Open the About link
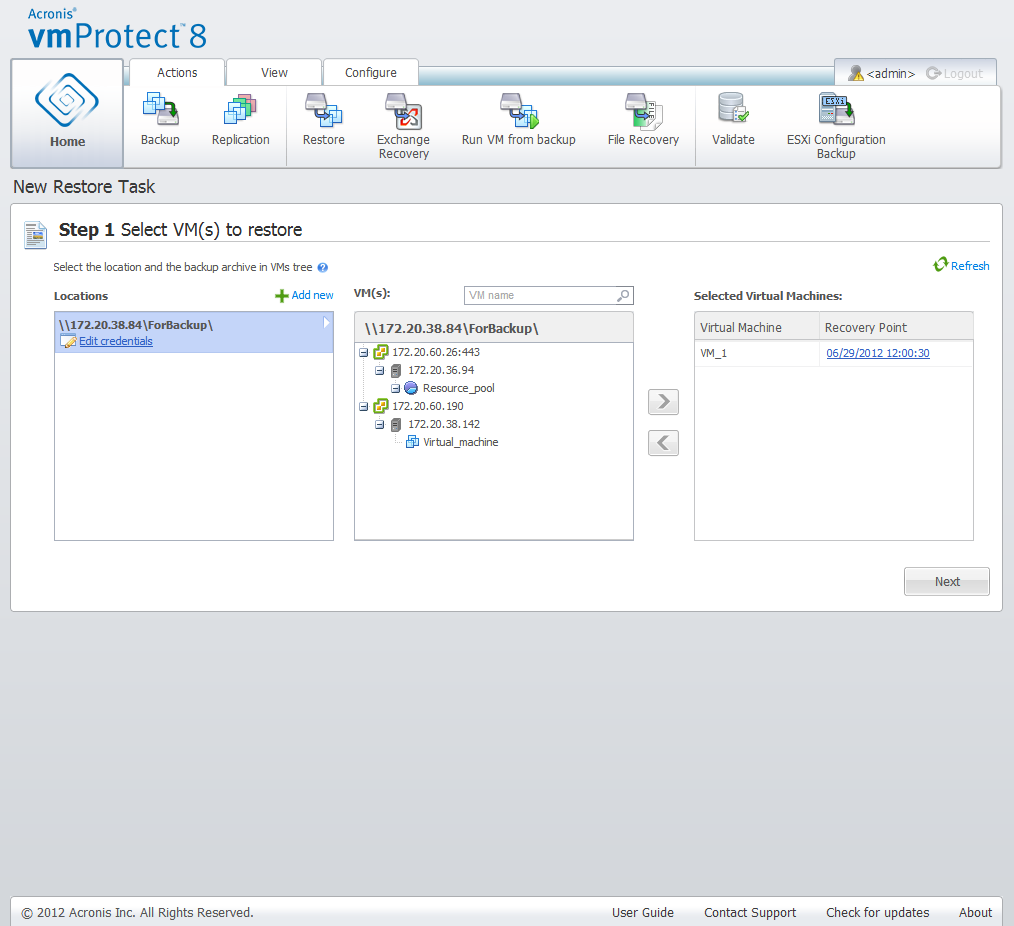 click(975, 912)
